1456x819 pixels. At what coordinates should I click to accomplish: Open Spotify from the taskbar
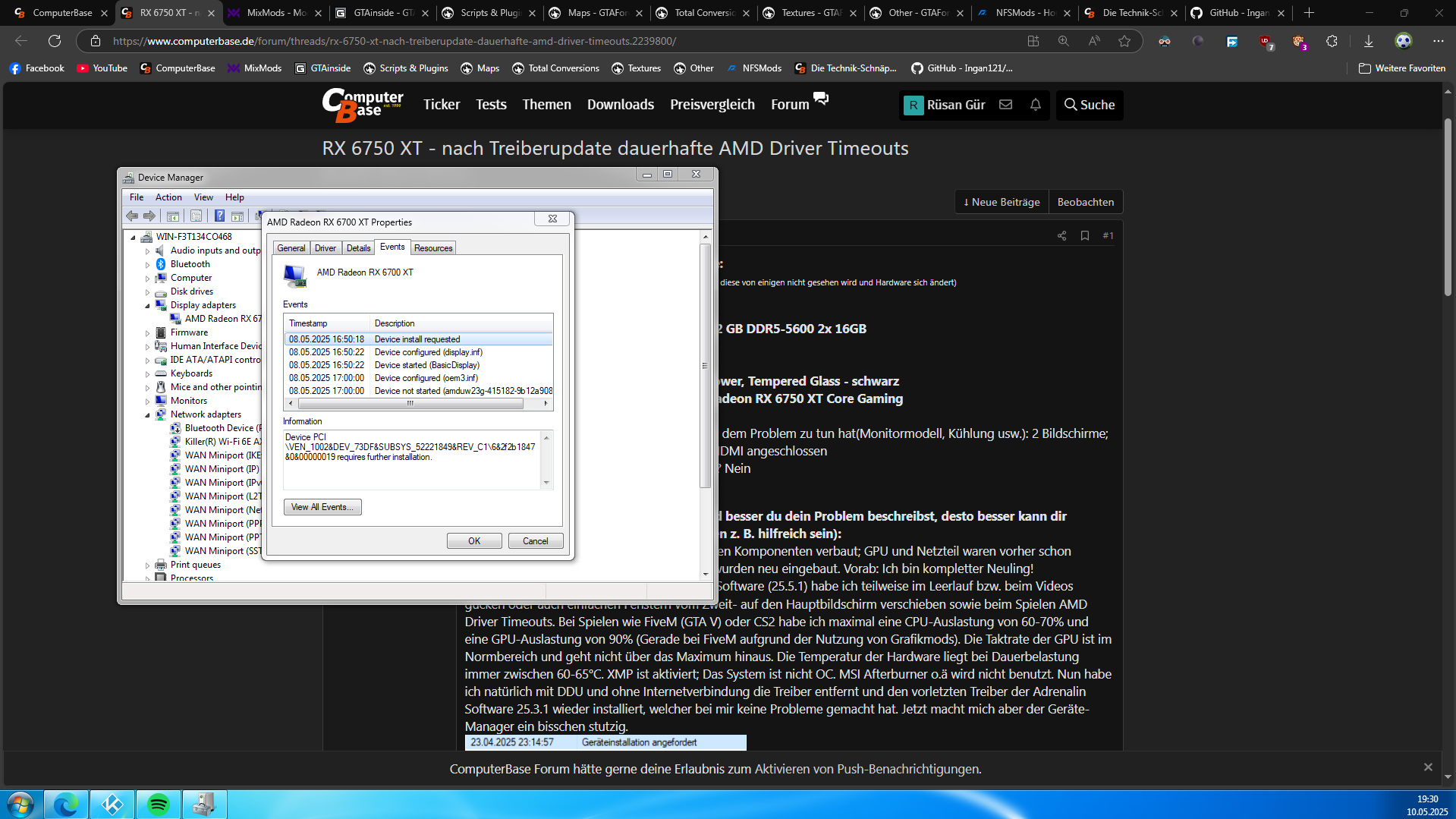(x=158, y=805)
